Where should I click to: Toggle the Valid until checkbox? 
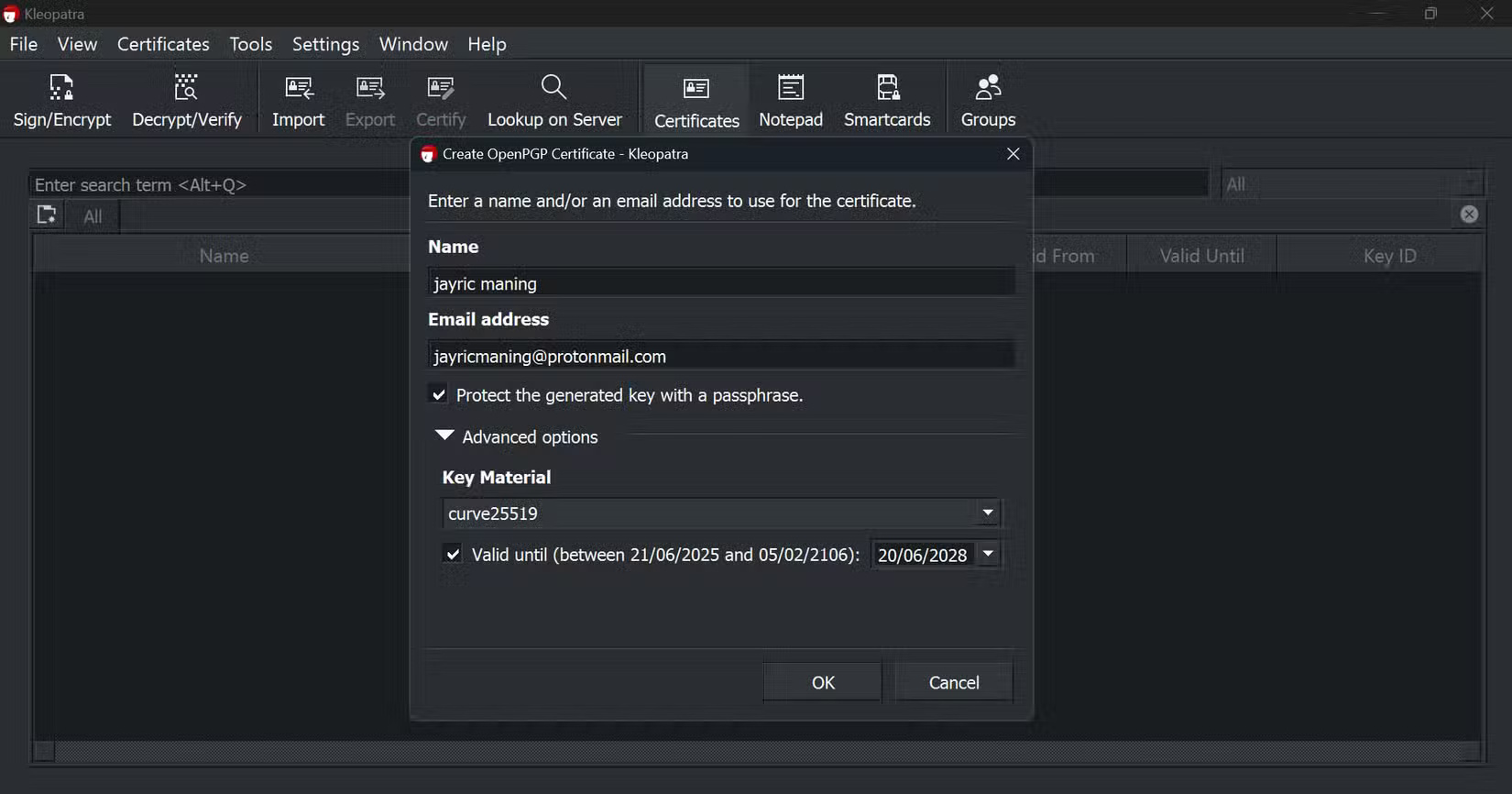click(x=453, y=555)
